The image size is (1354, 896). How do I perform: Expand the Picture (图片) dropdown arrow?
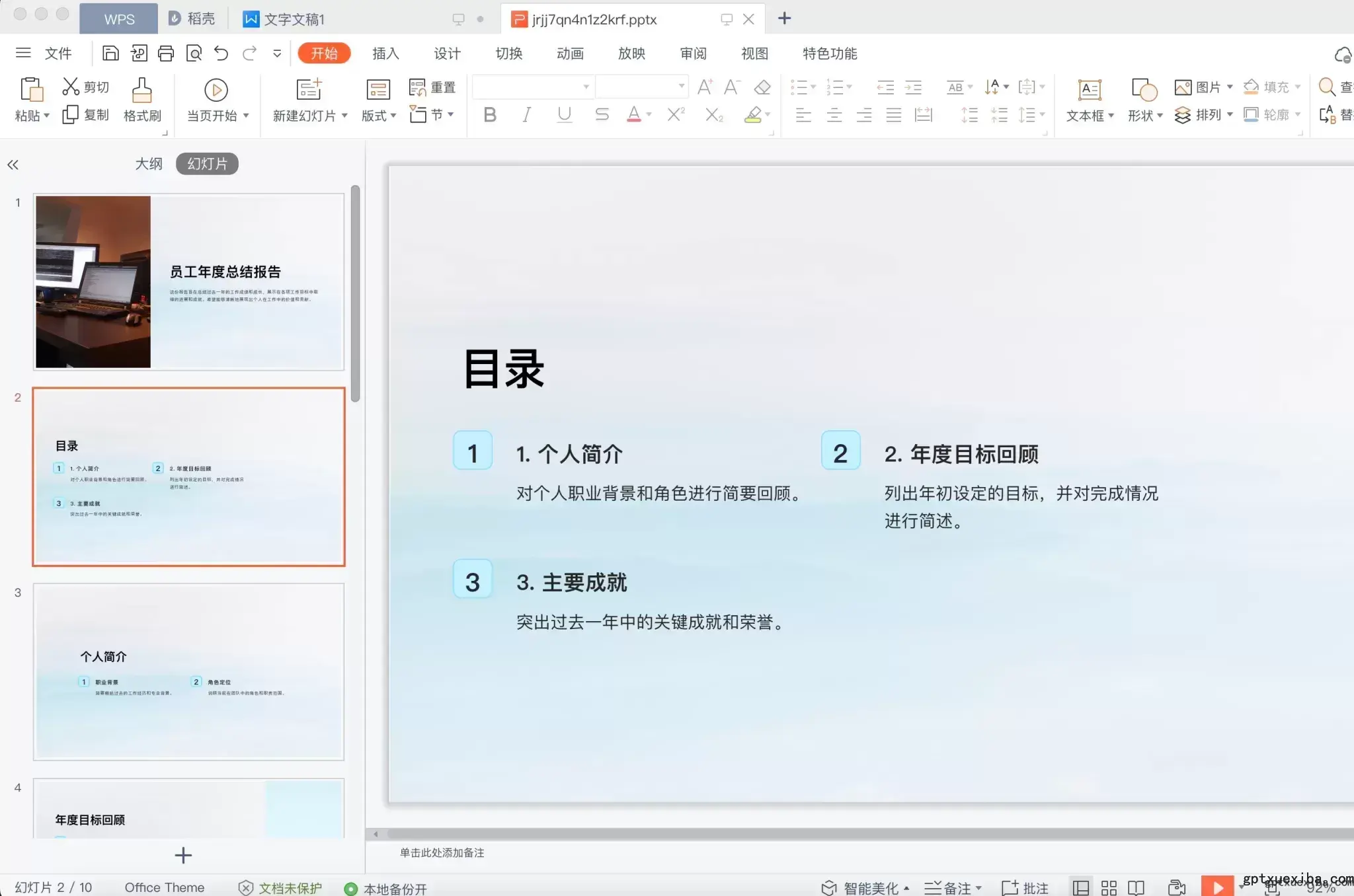tap(1230, 87)
